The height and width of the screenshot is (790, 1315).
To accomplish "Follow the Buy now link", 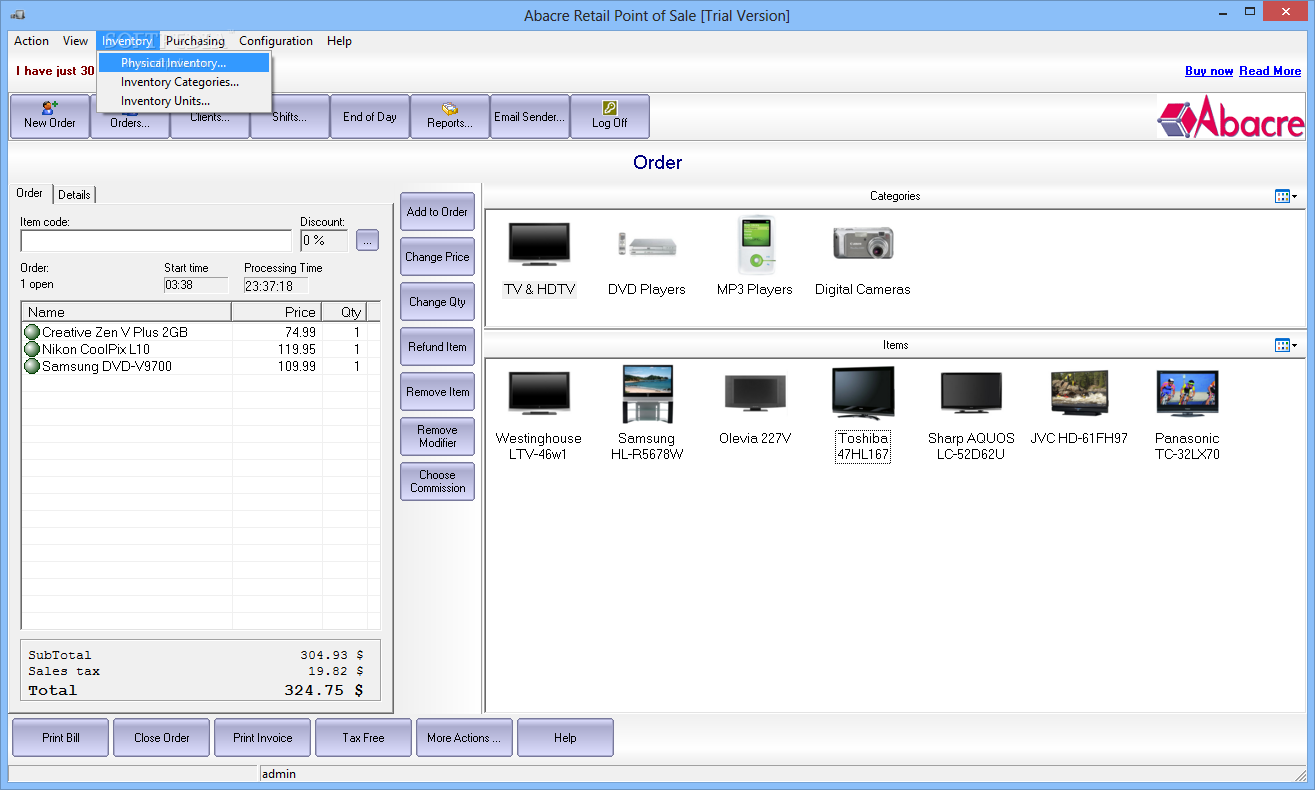I will click(1209, 71).
